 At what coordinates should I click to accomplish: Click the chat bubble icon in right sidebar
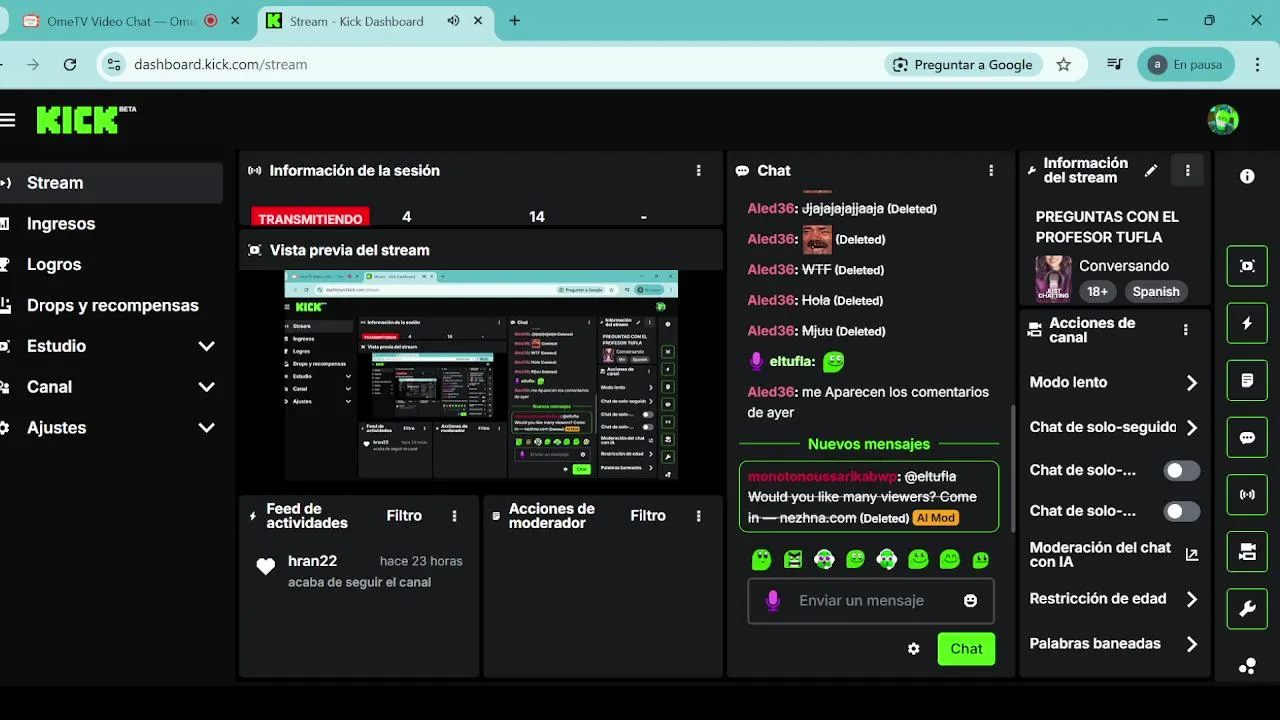pos(1247,438)
